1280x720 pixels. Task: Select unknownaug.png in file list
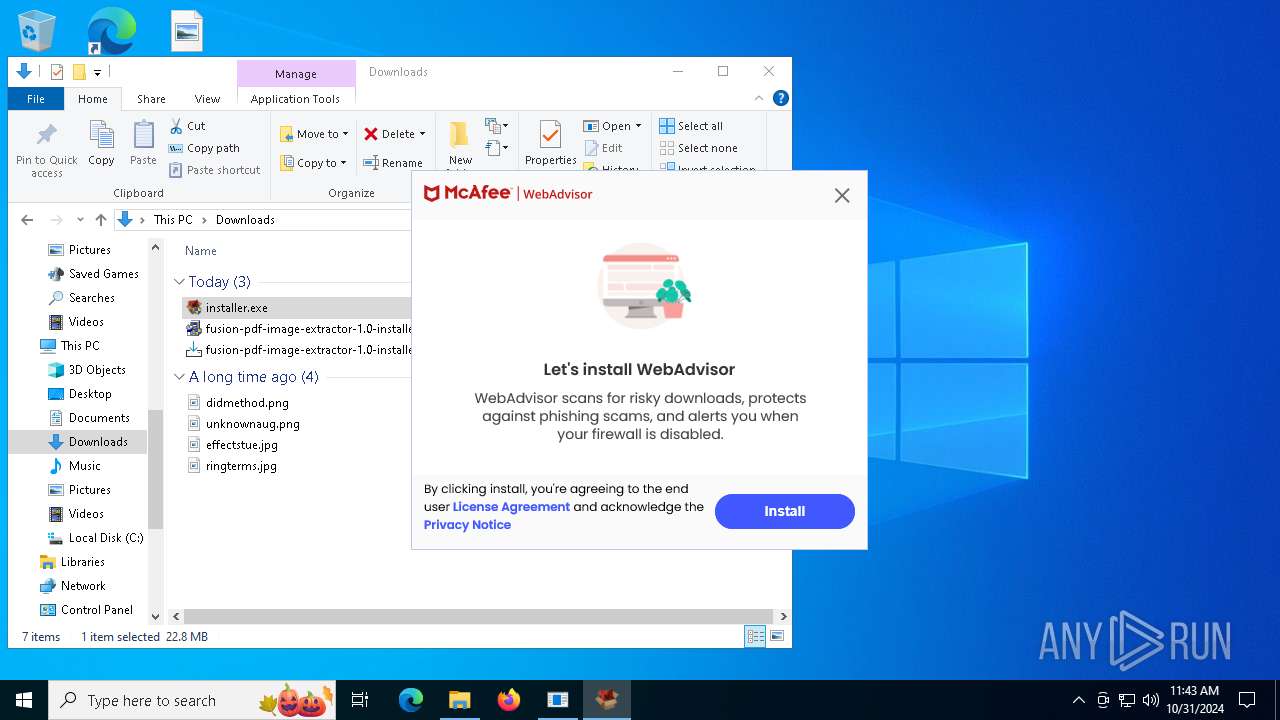(x=252, y=424)
